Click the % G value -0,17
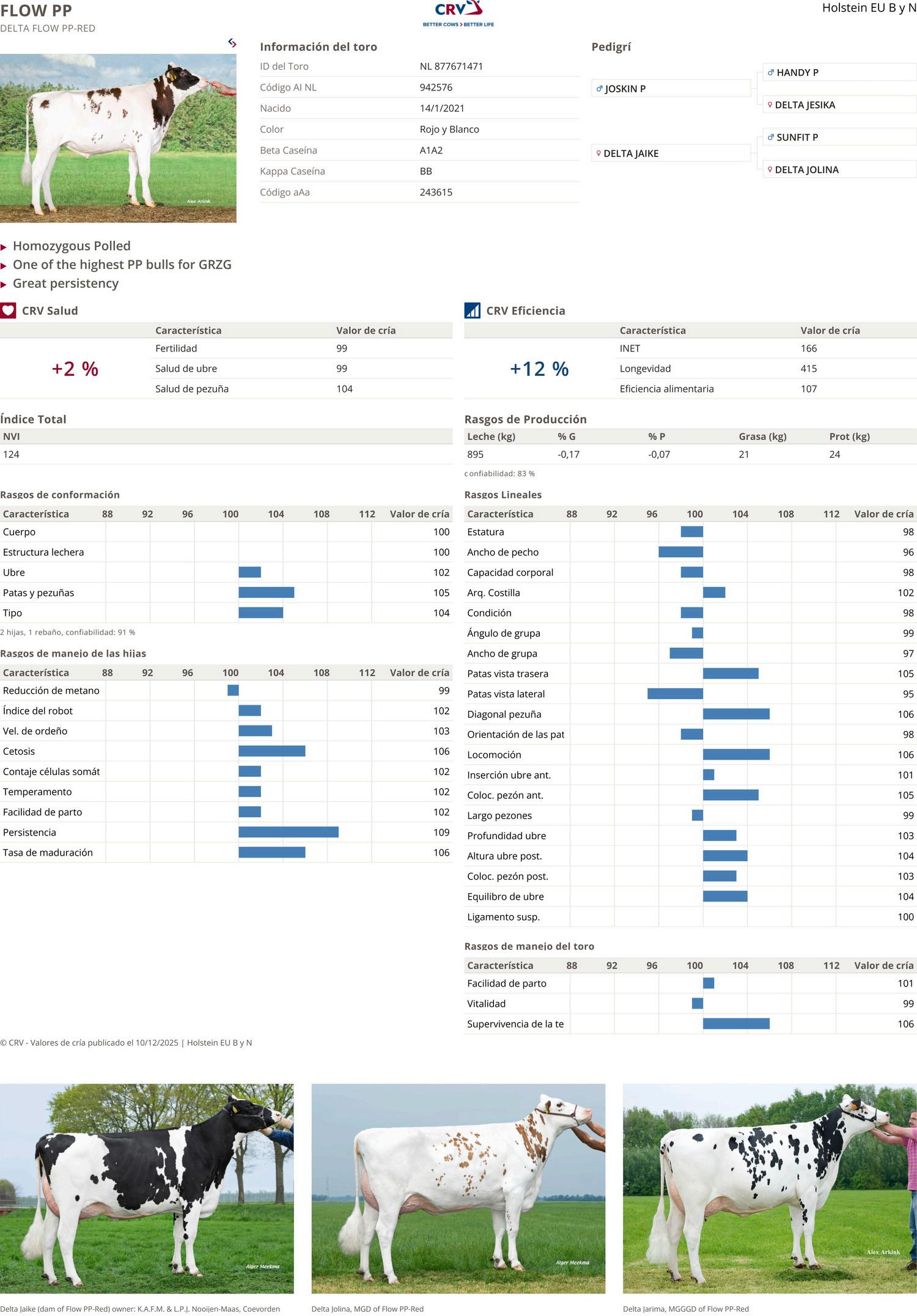917x1316 pixels. click(x=569, y=454)
